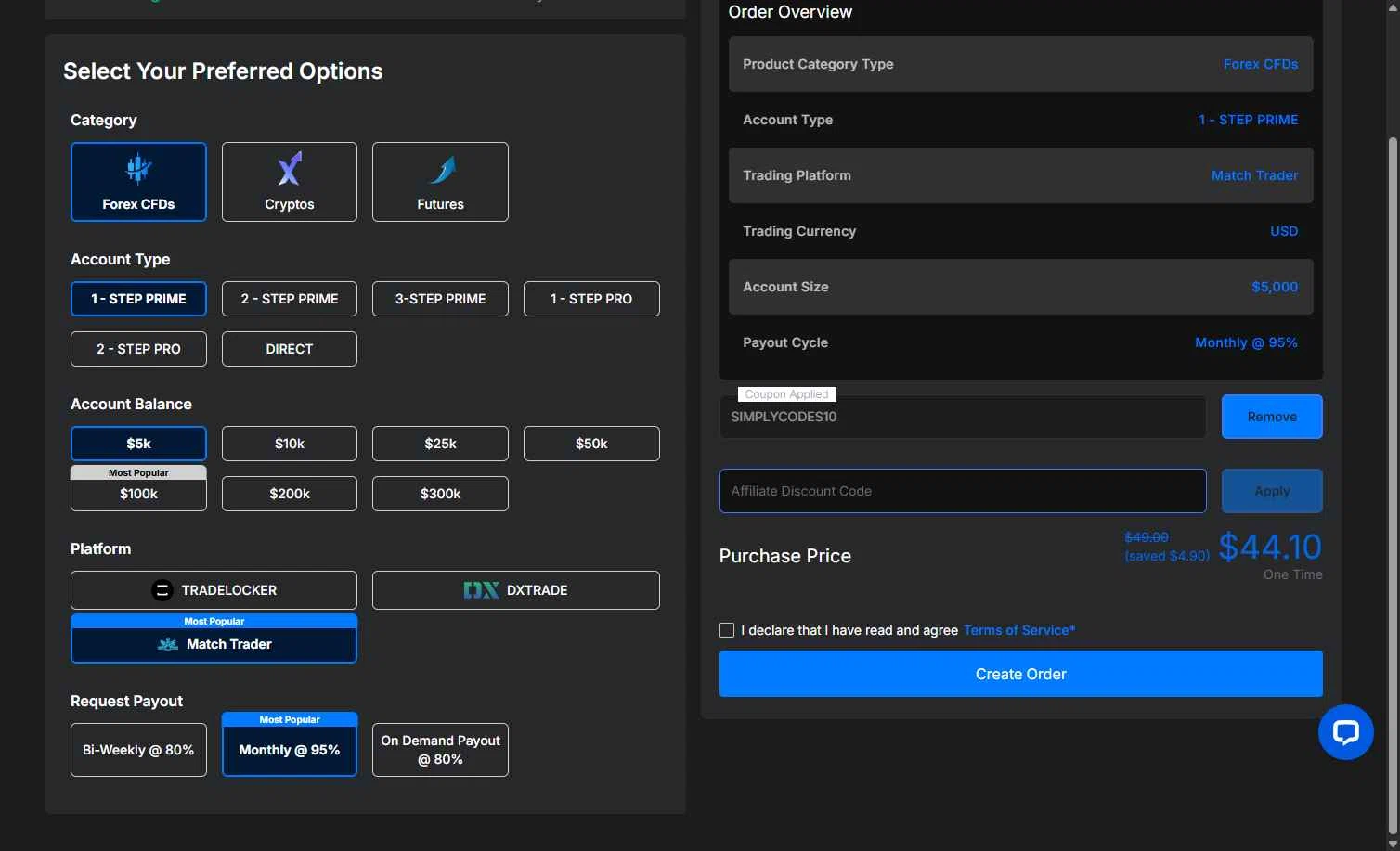1400x851 pixels.
Task: Select the TRADELOCKER platform
Action: pos(214,590)
